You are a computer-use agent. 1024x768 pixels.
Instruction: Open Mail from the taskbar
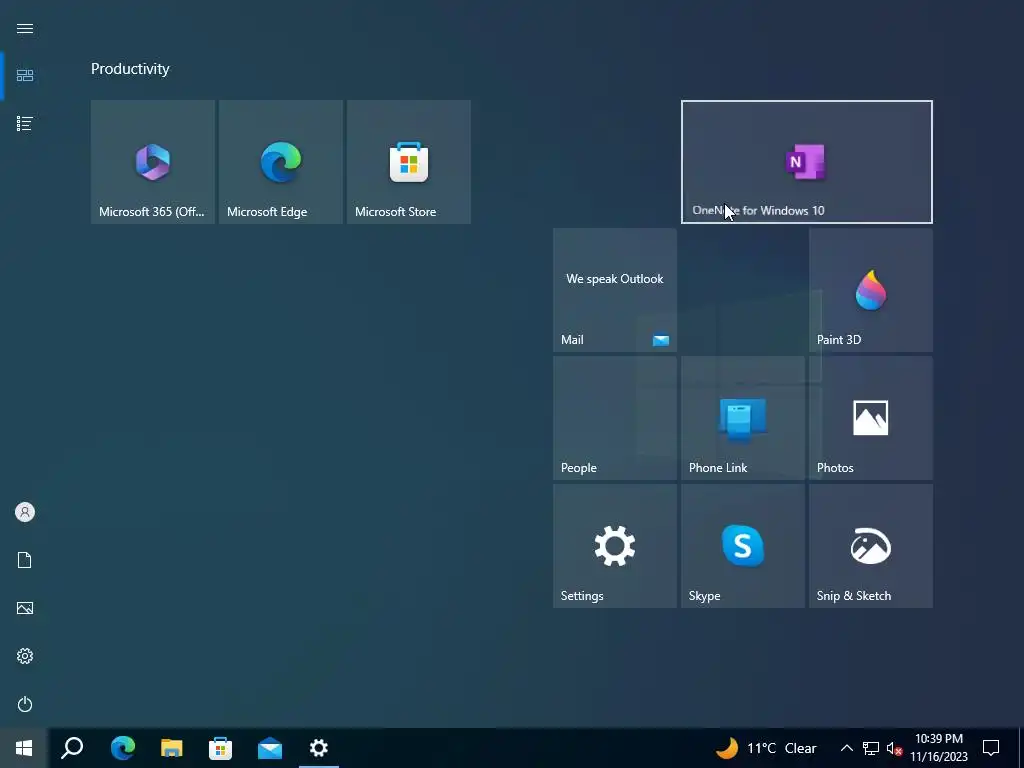[x=270, y=748]
